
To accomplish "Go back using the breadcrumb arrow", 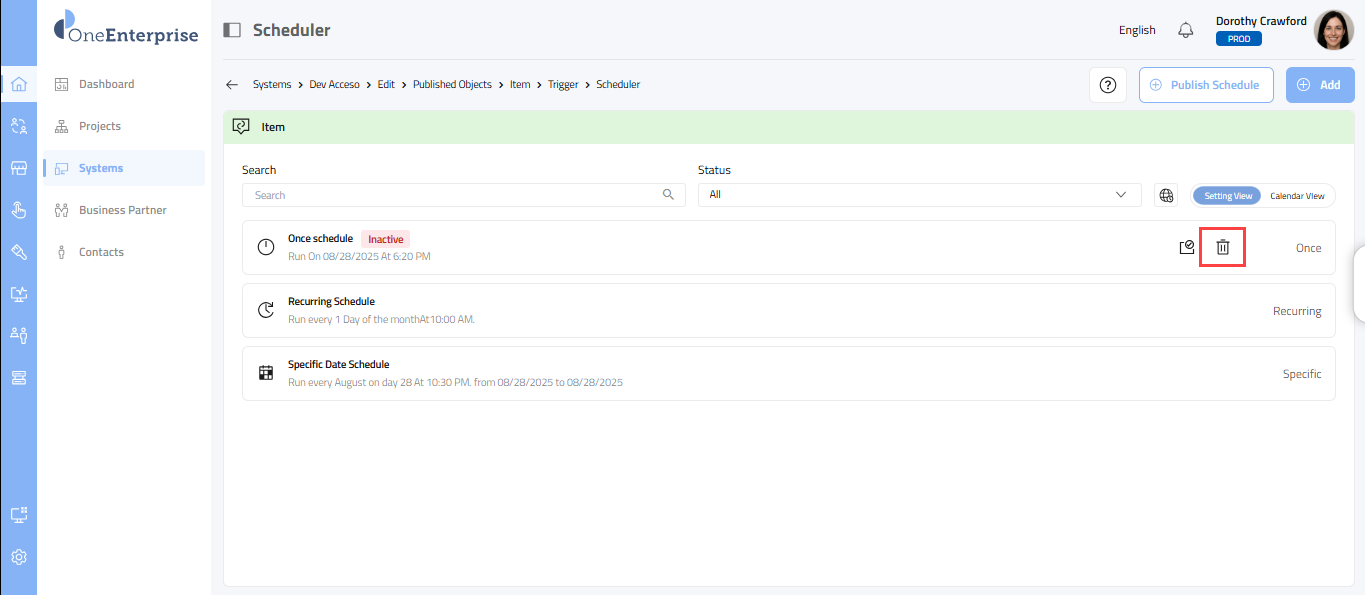I will (232, 85).
